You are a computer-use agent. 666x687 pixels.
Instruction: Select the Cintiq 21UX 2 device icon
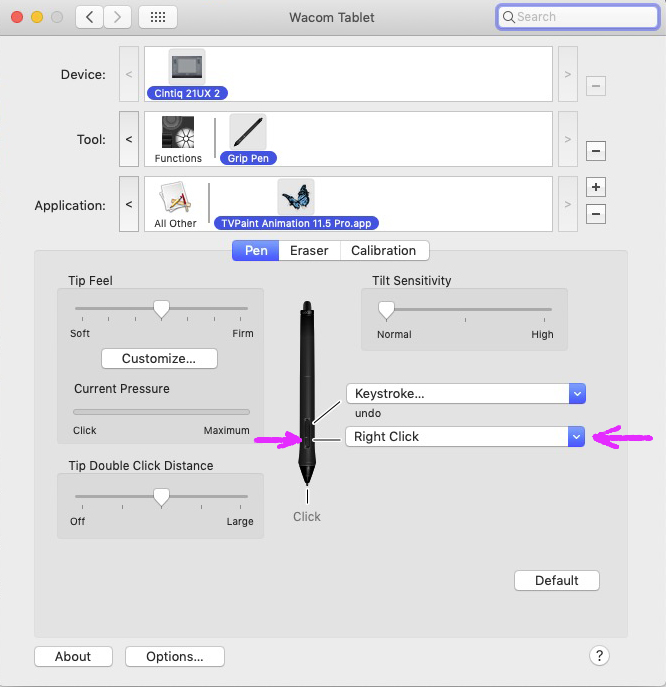187,67
